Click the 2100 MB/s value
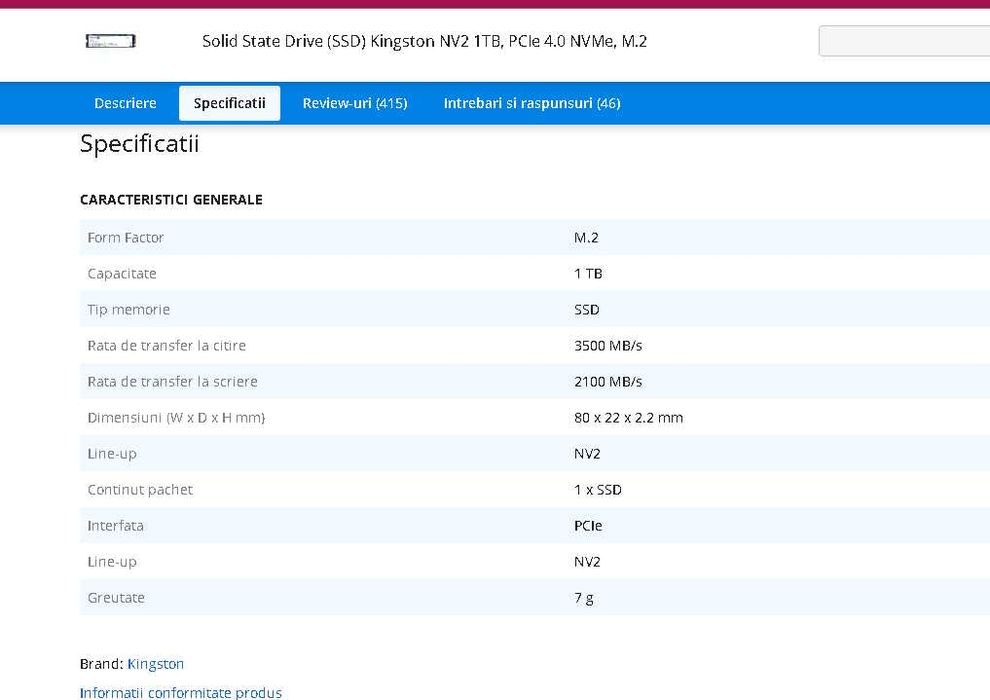 click(608, 382)
